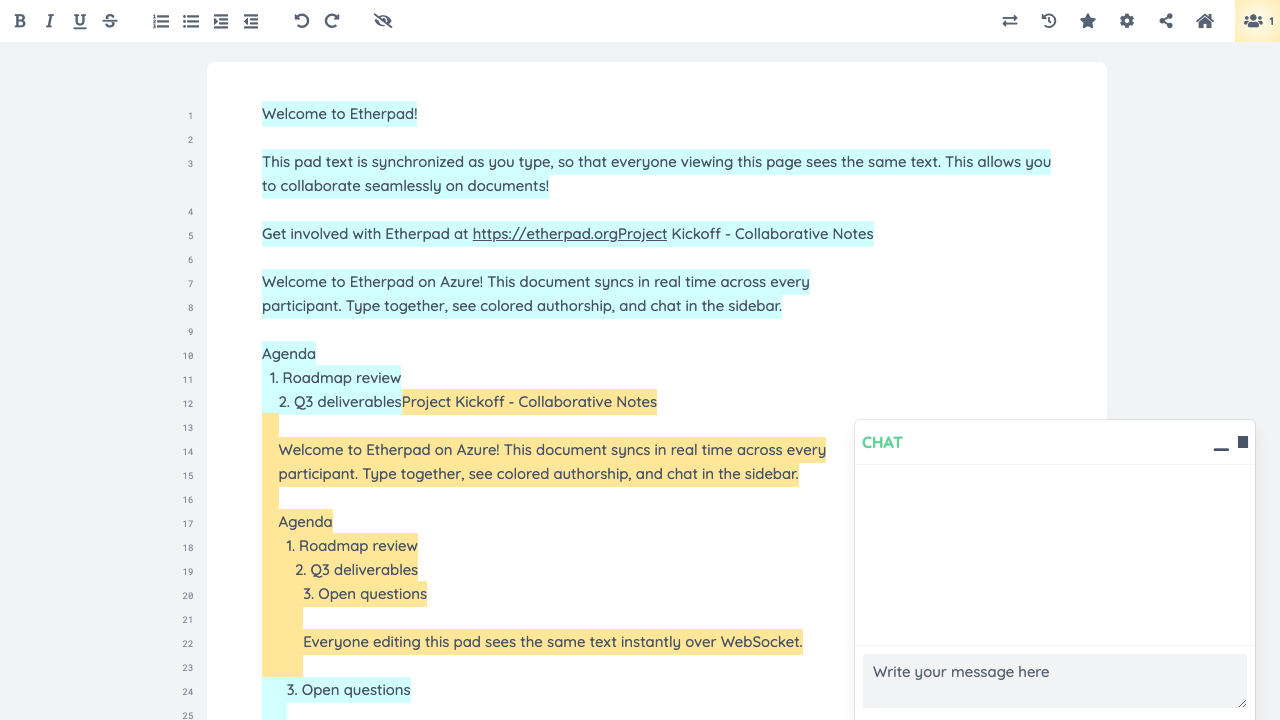Click blue 'Welcome to Etherpad on Azure!' line 7
1280x720 pixels.
[536, 282]
